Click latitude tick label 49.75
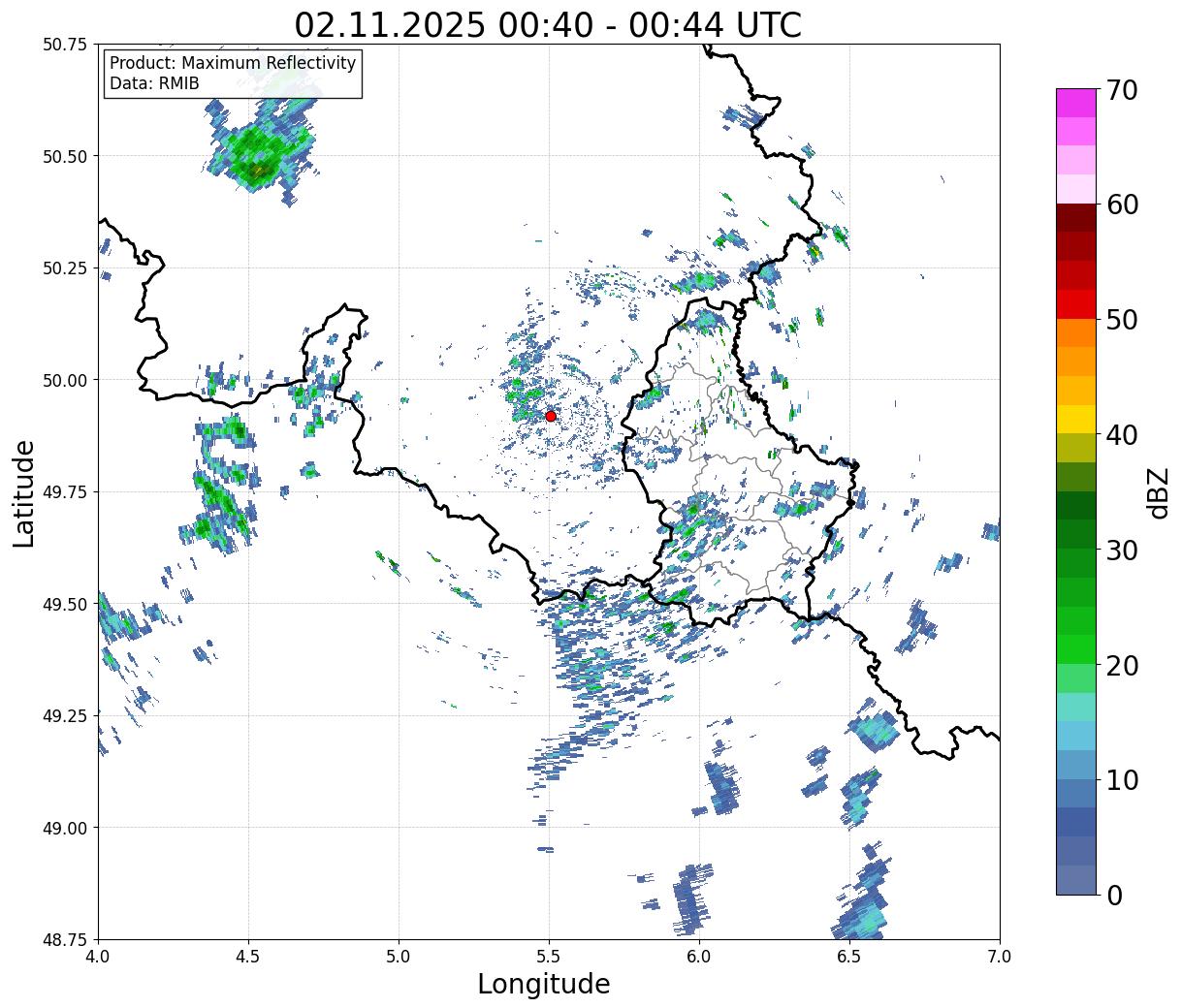This screenshot has height=1008, width=1182. (65, 492)
